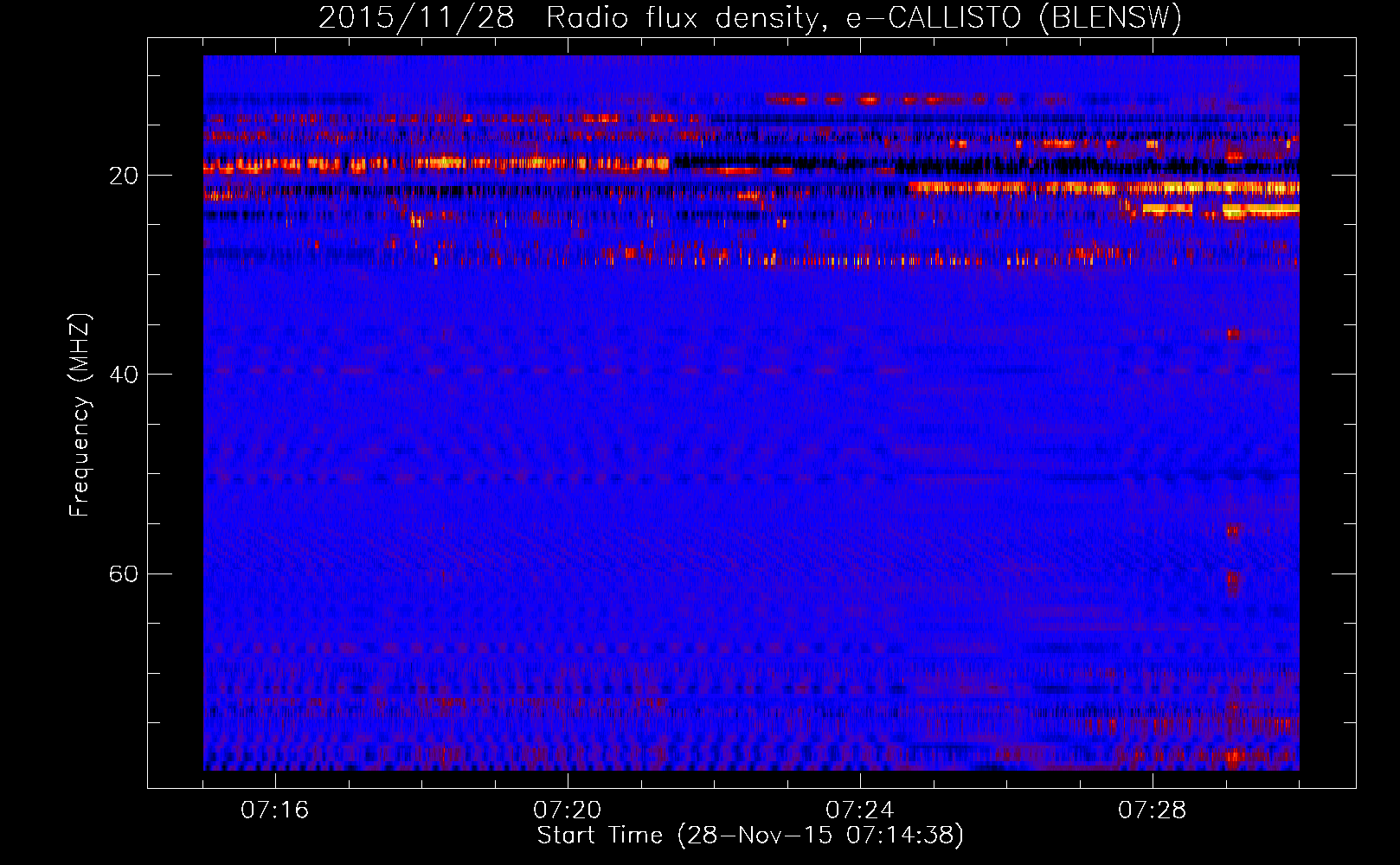The width and height of the screenshot is (1400, 865).
Task: Click the 07:24 time tick label
Action: [859, 810]
